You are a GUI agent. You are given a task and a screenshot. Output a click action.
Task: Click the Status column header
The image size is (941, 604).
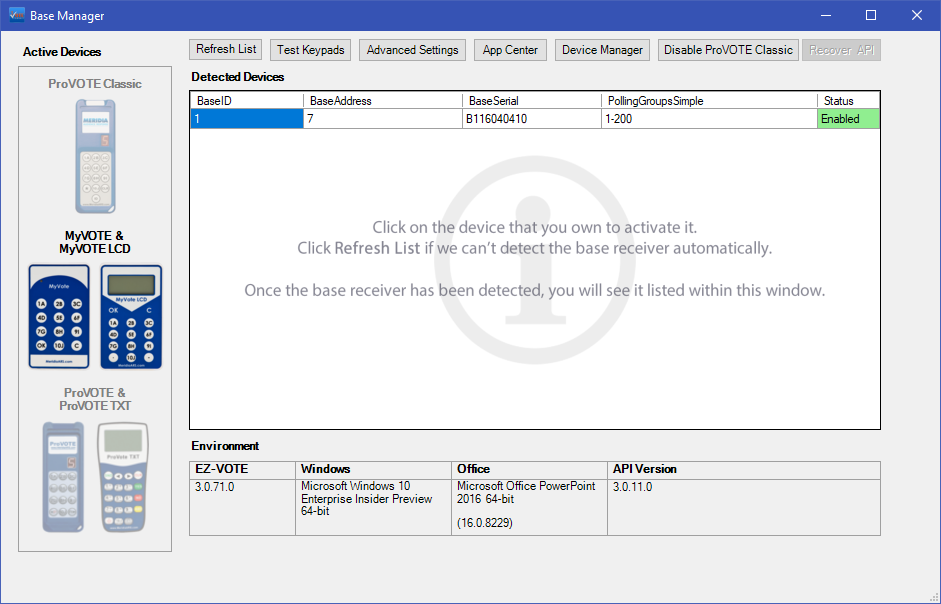tap(849, 101)
